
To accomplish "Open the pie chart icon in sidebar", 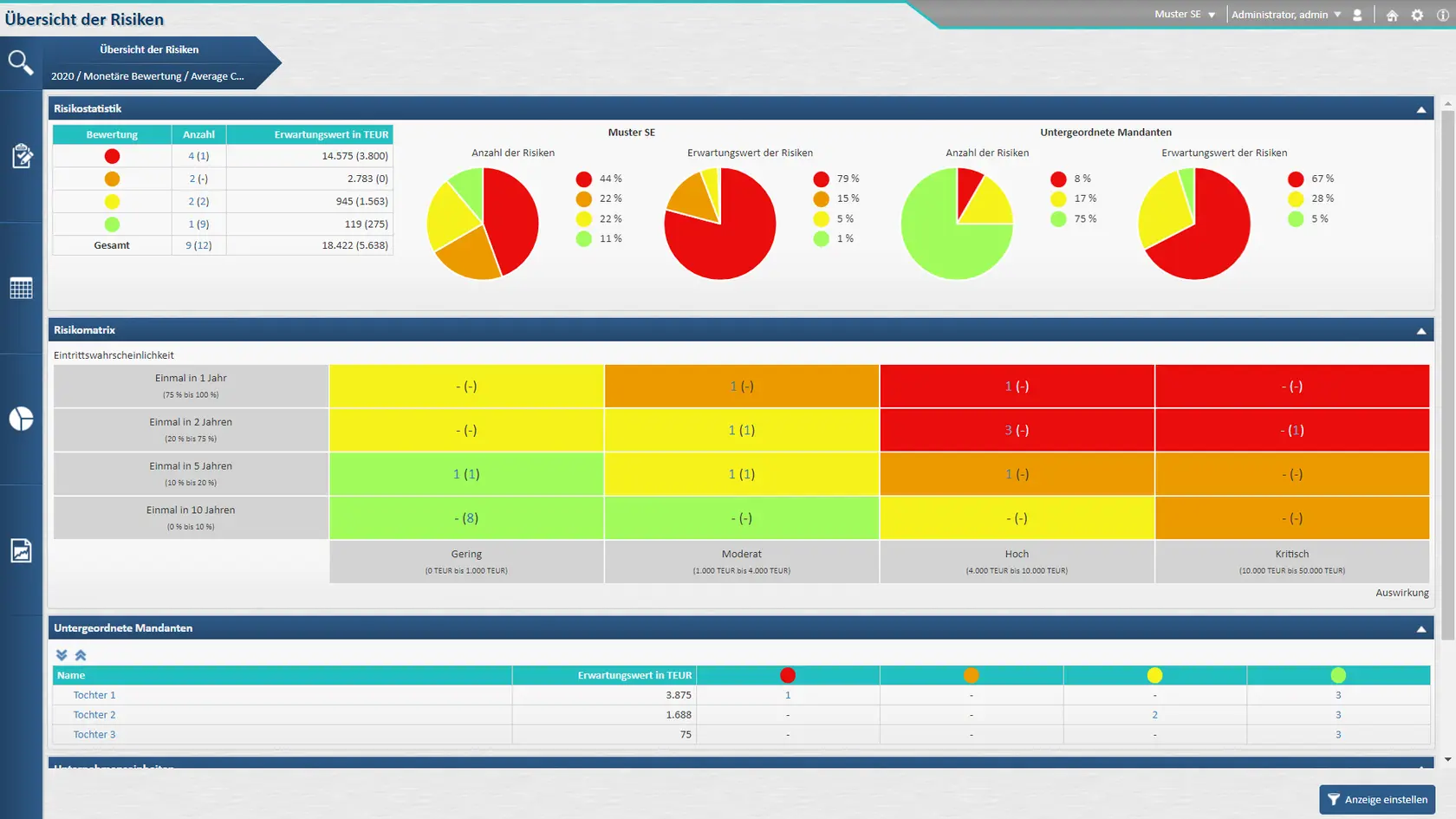I will coord(21,419).
